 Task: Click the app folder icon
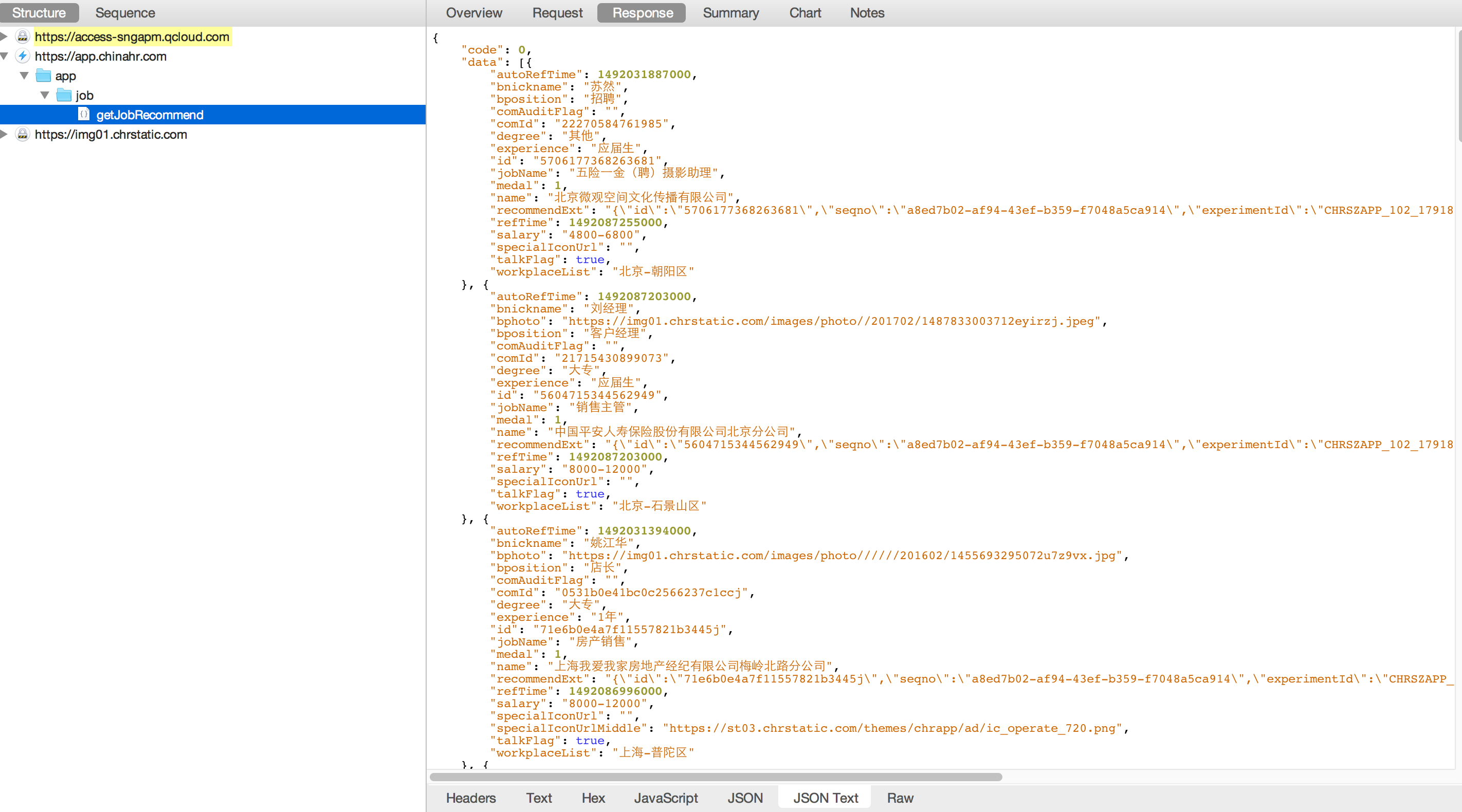tap(43, 76)
